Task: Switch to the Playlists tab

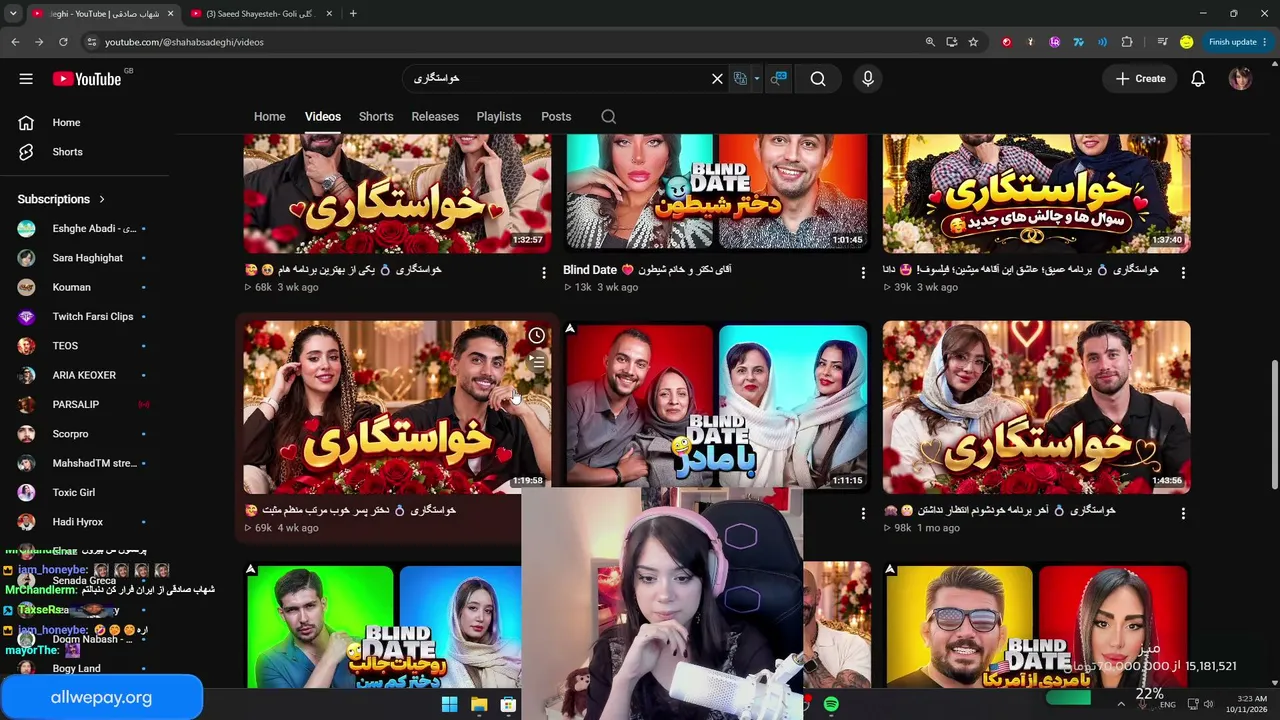Action: 499,117
